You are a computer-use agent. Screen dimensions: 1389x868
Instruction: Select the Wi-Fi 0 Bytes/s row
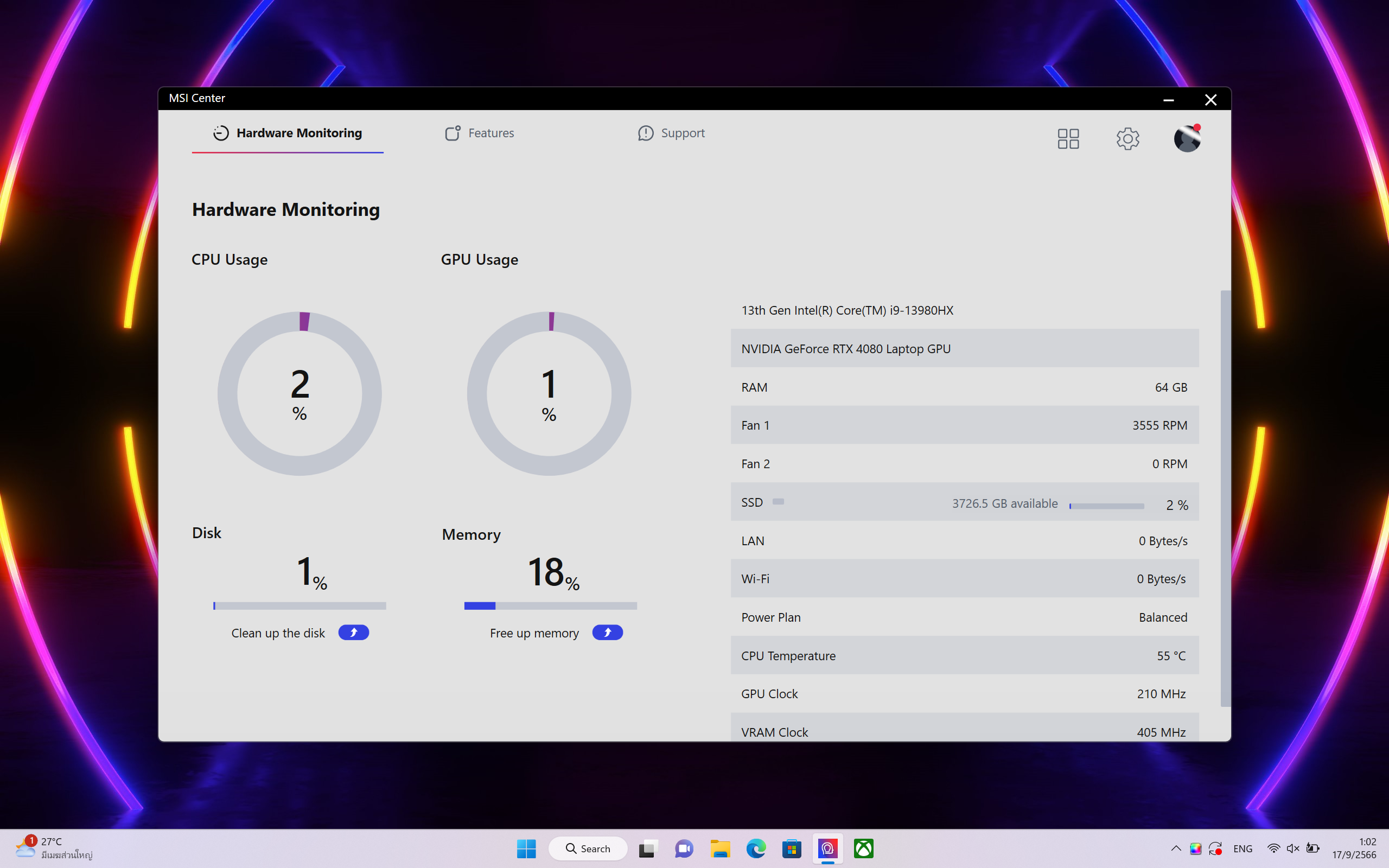coord(965,579)
